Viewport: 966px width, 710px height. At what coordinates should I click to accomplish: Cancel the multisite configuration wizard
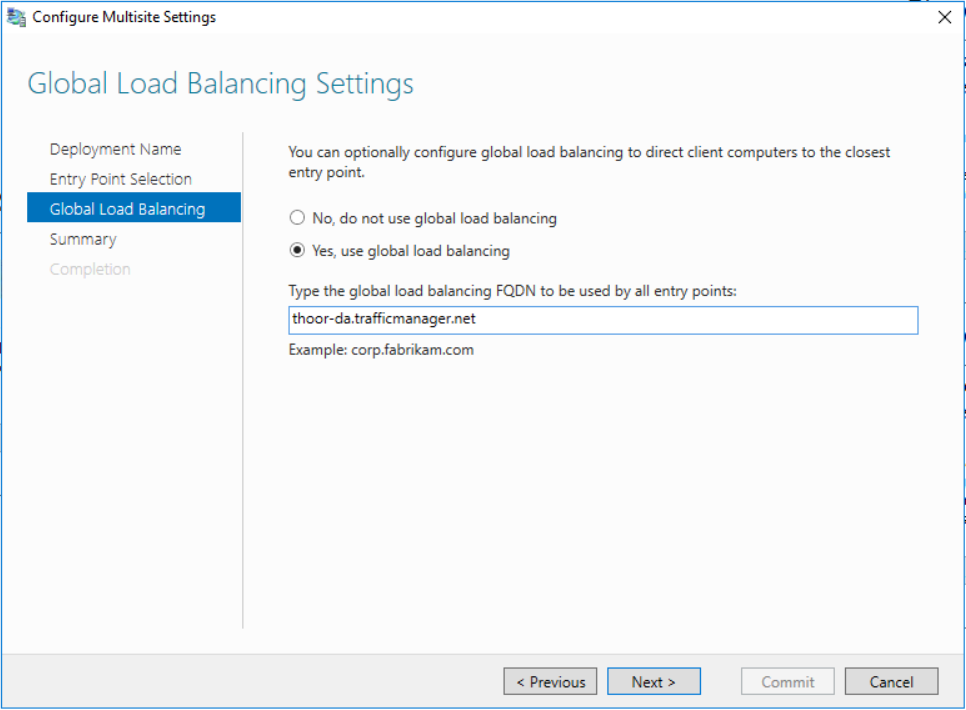pyautogui.click(x=891, y=682)
